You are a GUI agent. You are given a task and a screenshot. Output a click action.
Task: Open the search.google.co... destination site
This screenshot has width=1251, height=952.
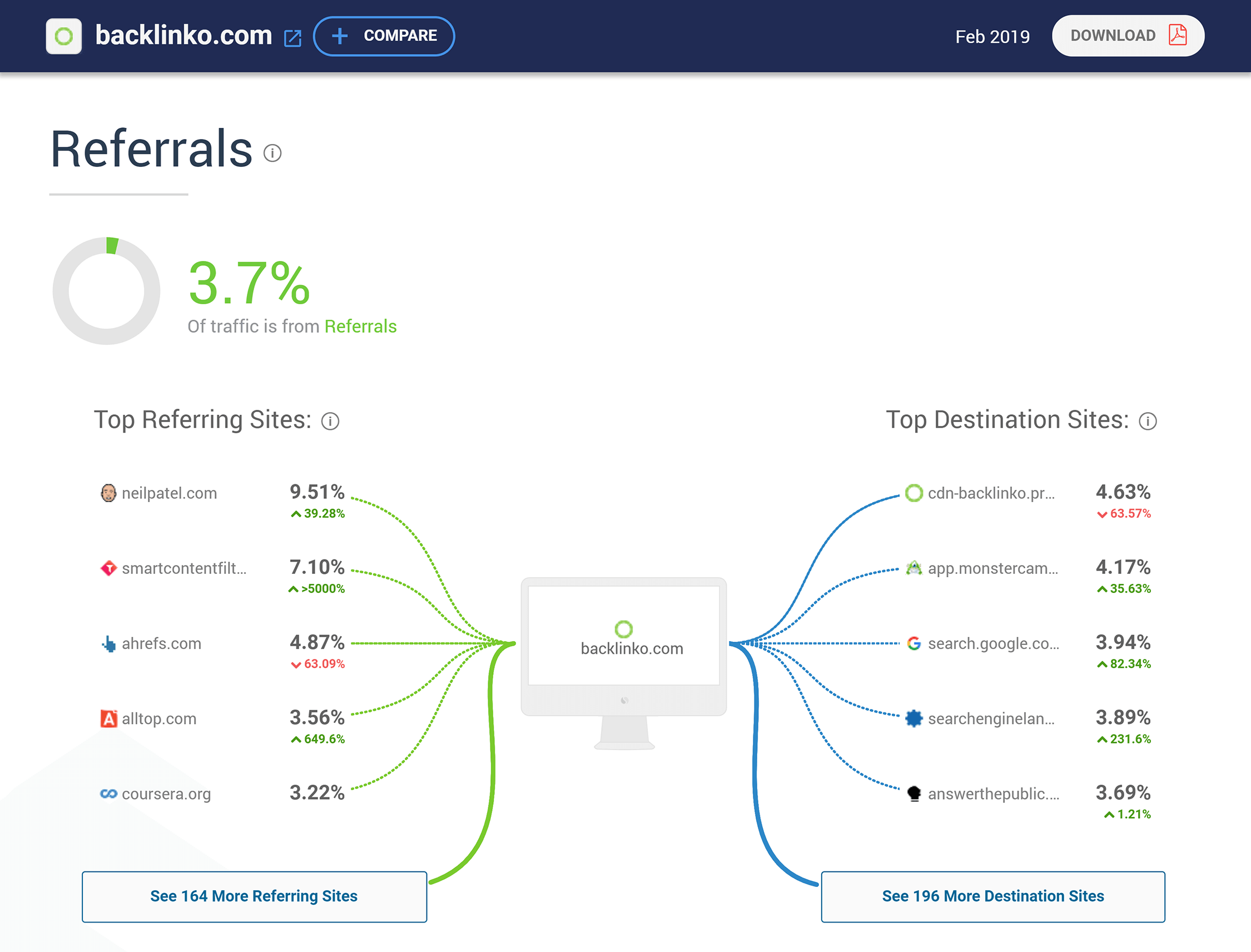(993, 644)
